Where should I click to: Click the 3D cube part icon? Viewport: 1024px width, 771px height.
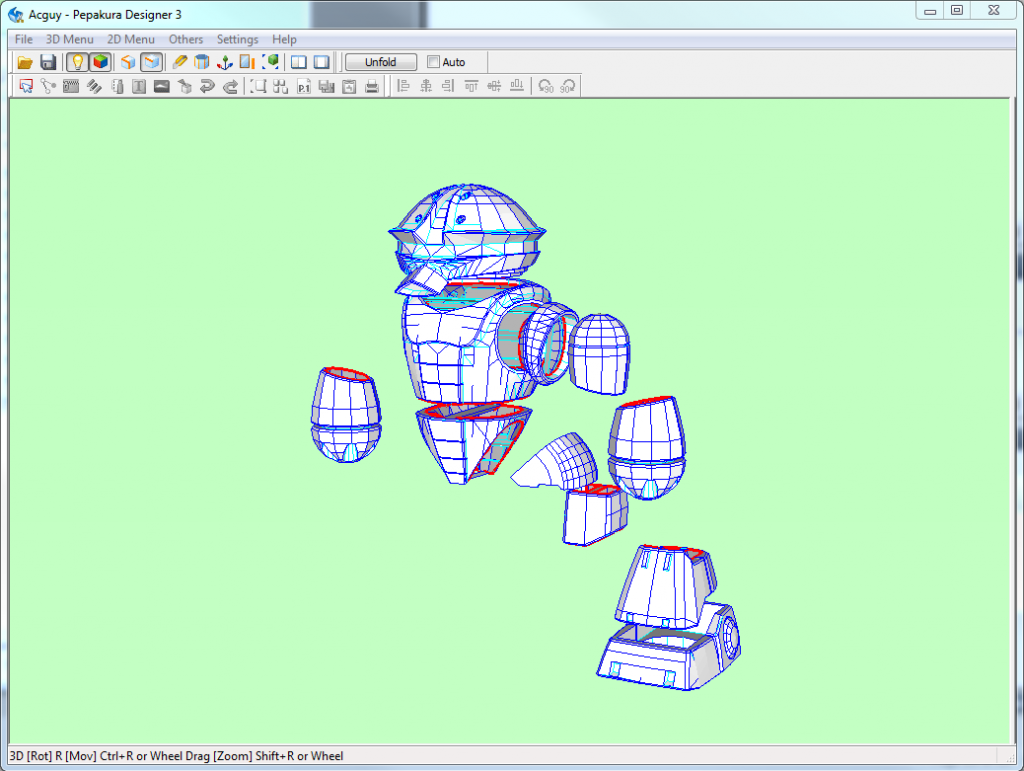click(x=185, y=86)
